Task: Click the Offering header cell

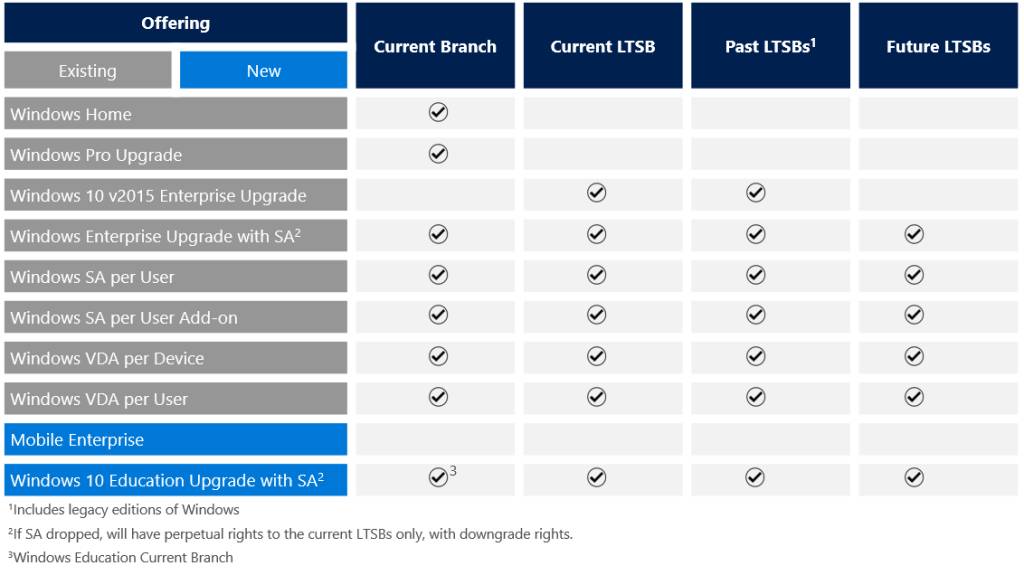Action: (x=176, y=23)
